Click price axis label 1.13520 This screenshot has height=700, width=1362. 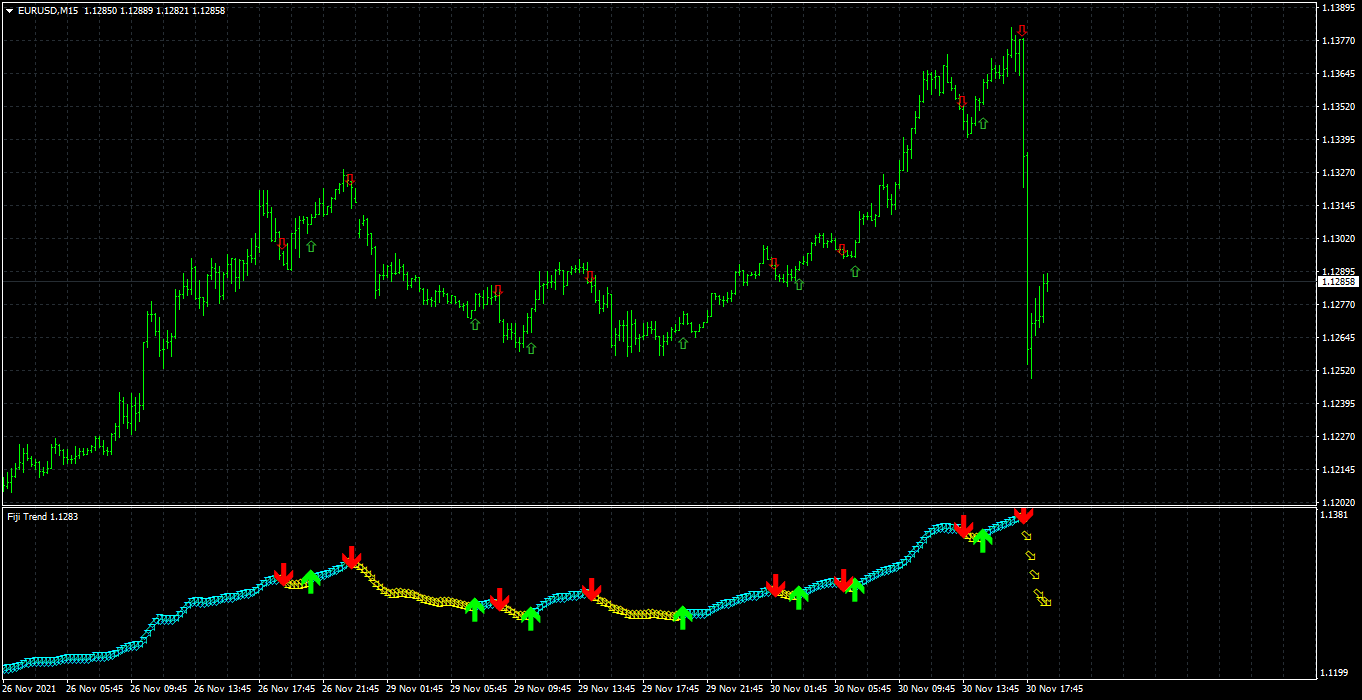[1339, 107]
